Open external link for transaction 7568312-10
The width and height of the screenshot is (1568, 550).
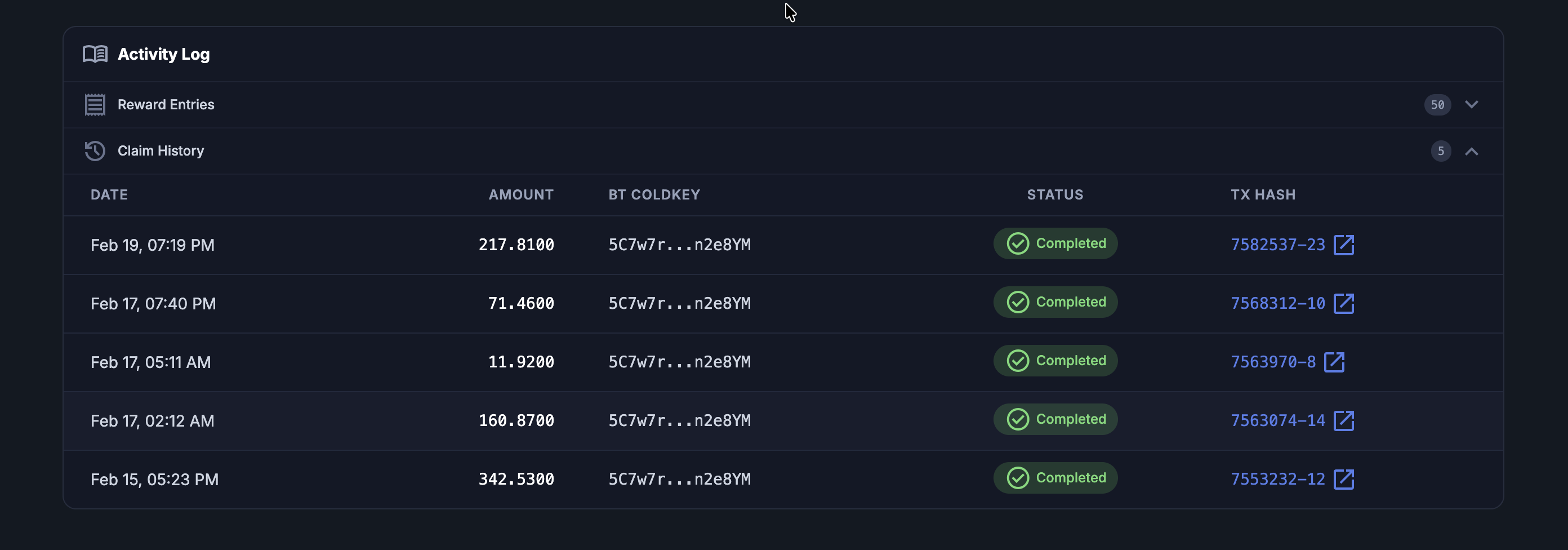pyautogui.click(x=1345, y=303)
